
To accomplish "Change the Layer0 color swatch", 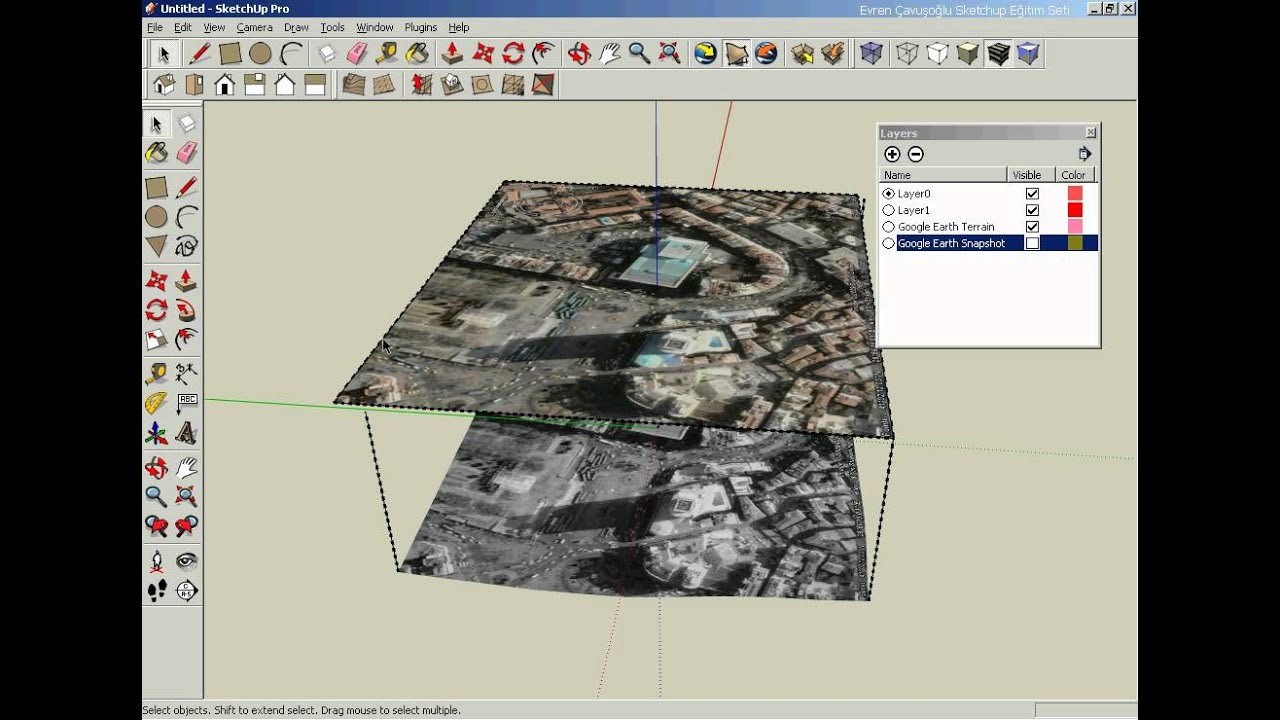I will (x=1075, y=194).
